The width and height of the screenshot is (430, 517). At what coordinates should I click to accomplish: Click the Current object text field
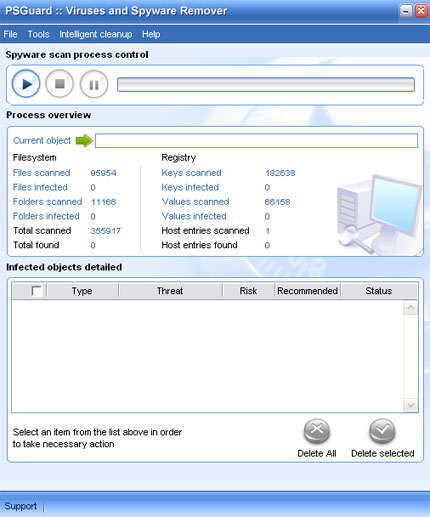(256, 140)
